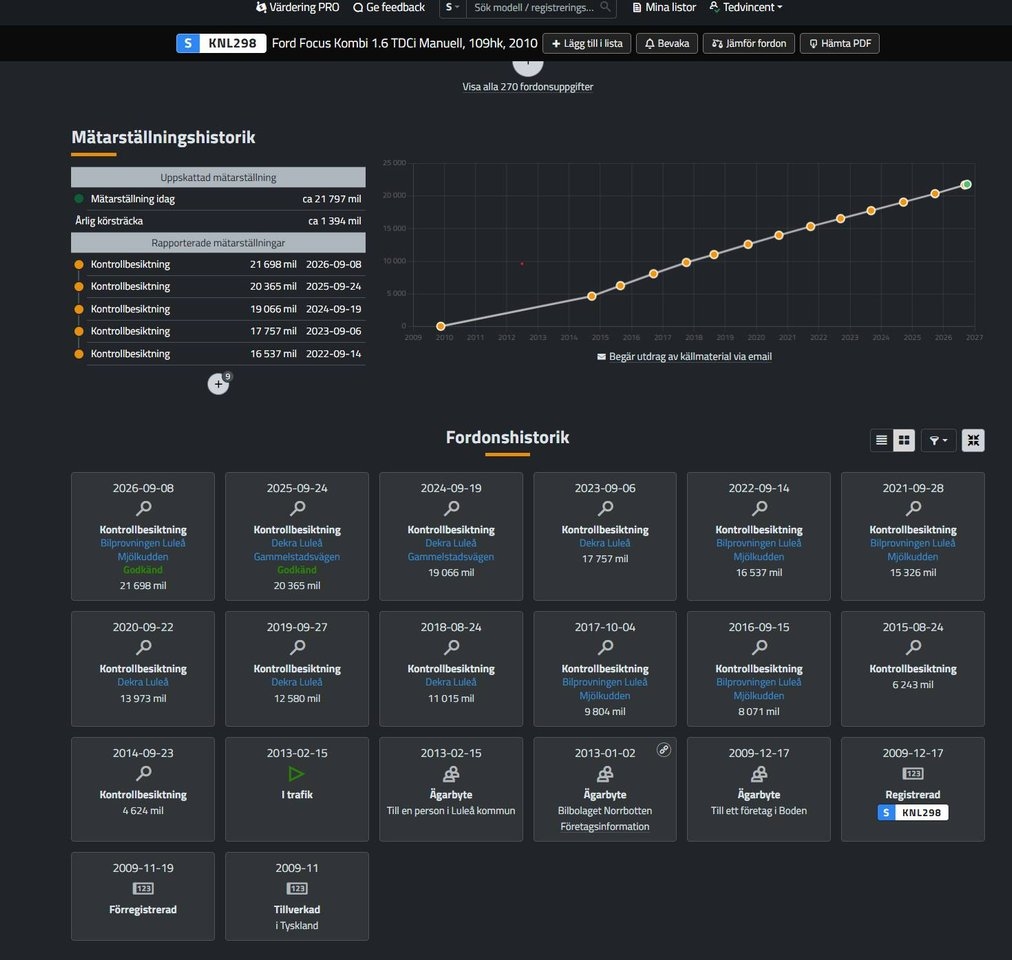1012x960 pixels.
Task: Click the KNL298 plate badge on Registrerad card
Action: 913,812
